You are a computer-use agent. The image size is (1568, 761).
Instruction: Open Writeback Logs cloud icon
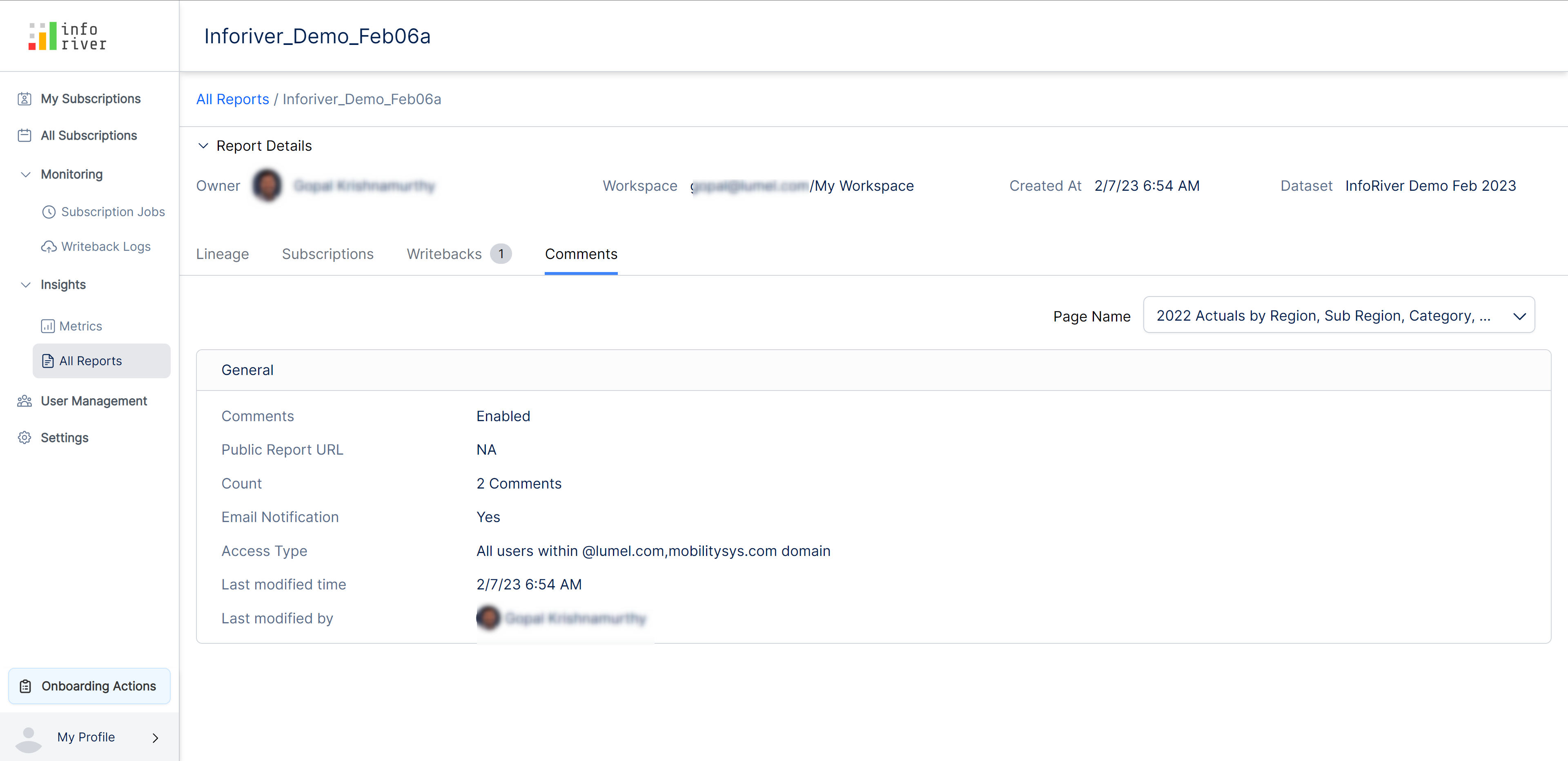click(x=49, y=247)
